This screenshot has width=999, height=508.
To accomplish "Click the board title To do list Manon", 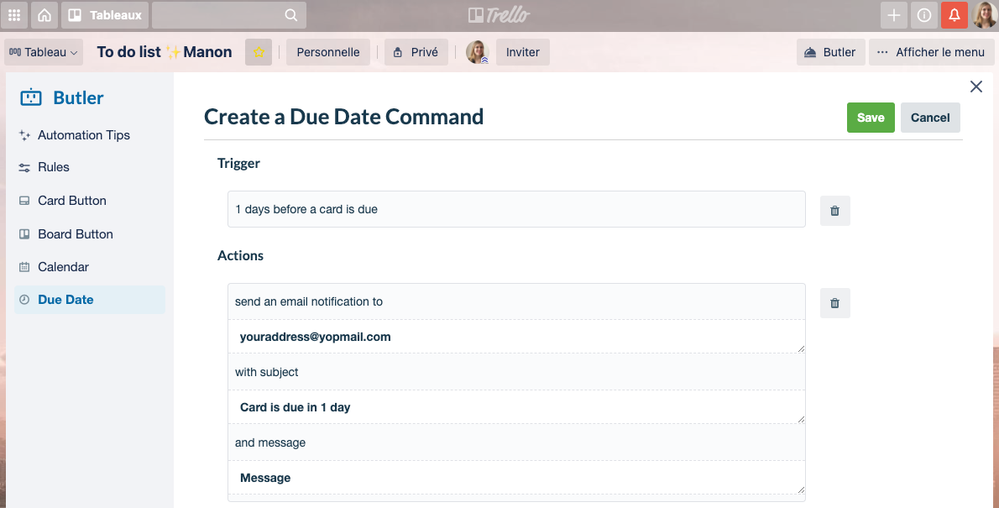I will (164, 52).
